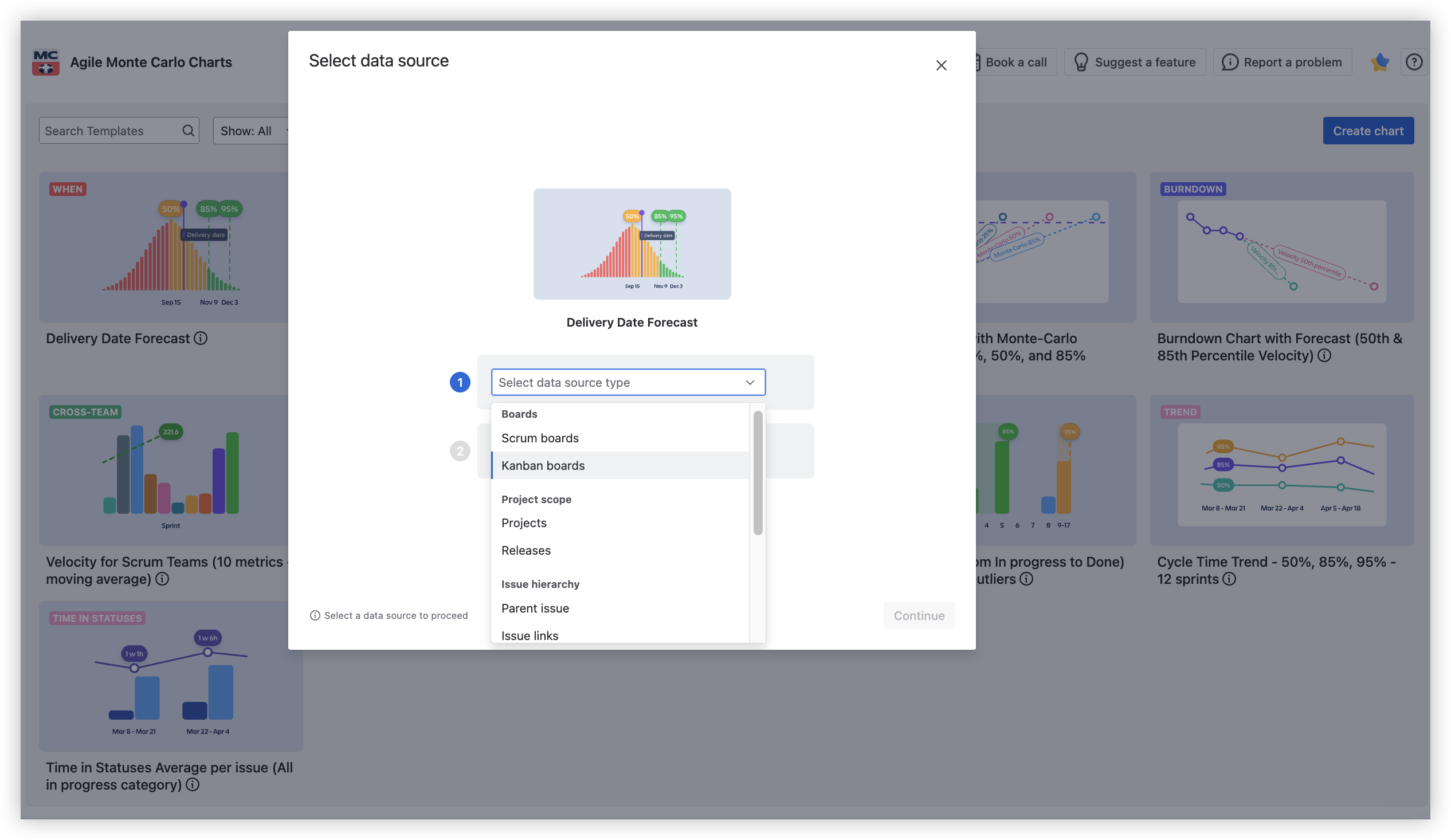The height and width of the screenshot is (840, 1451).
Task: Open Delivery Date Forecast template card thumbnail
Action: pos(164,247)
